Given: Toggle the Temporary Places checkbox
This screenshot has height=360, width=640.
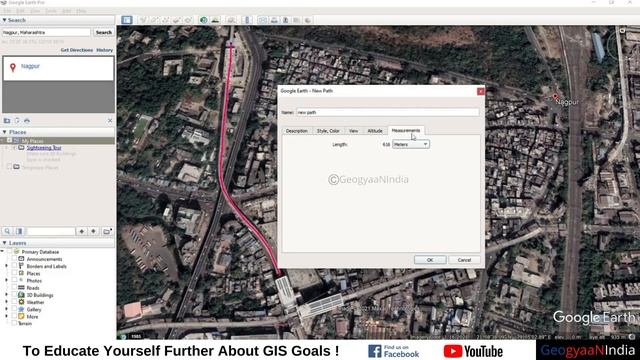Looking at the screenshot, I should (x=9, y=167).
